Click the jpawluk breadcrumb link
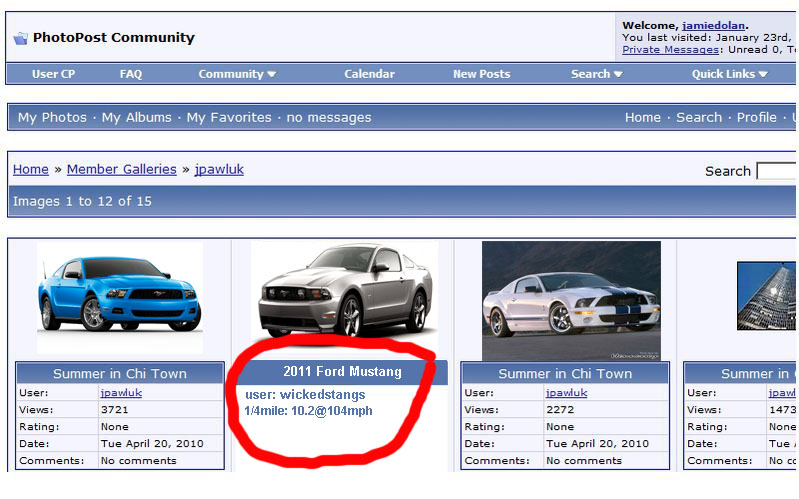This screenshot has width=799, height=499. 219,169
